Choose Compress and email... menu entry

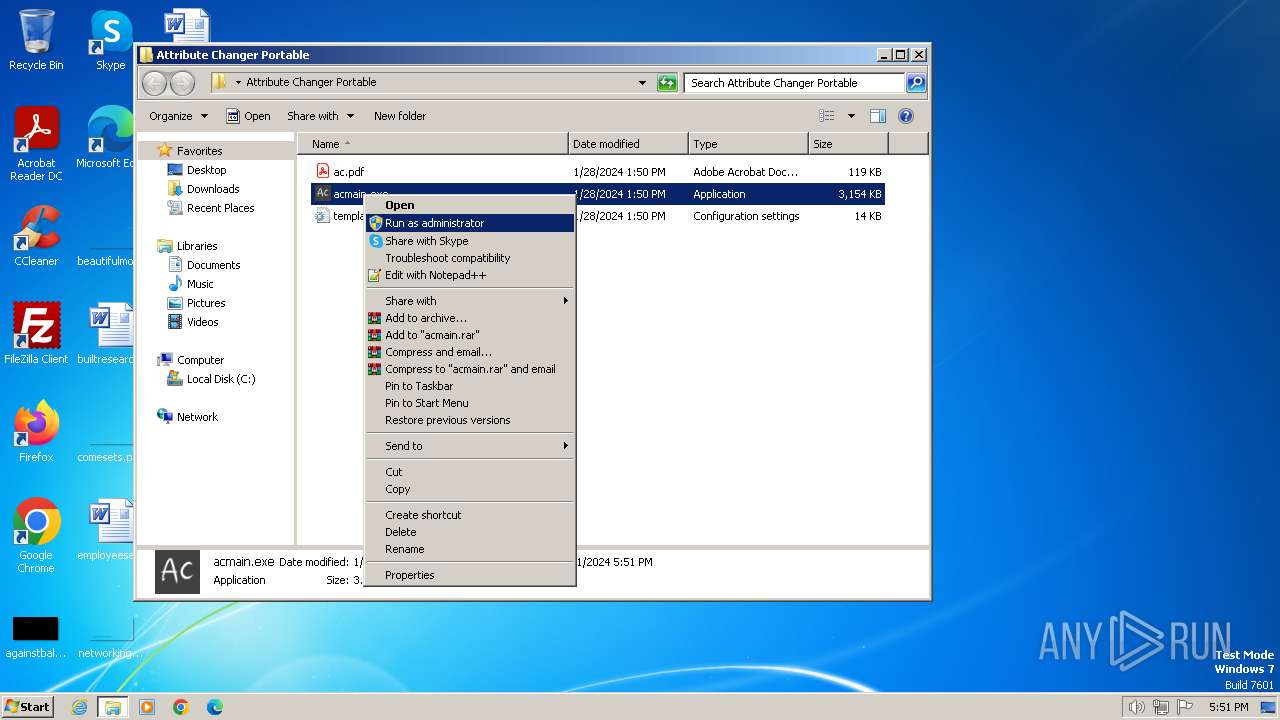pos(470,352)
